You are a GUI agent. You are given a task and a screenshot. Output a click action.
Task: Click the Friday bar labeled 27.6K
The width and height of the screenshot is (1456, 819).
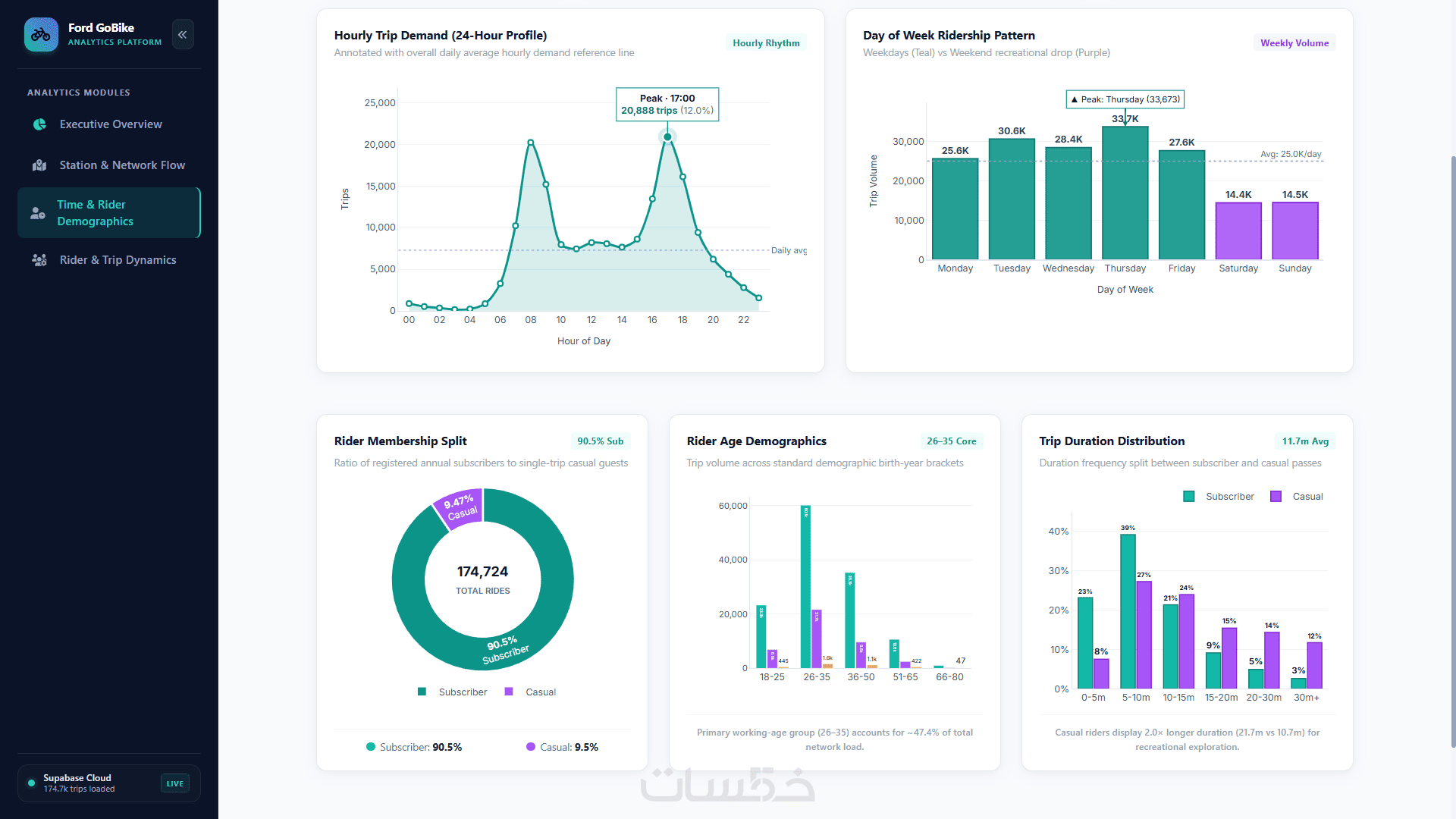coord(1182,205)
